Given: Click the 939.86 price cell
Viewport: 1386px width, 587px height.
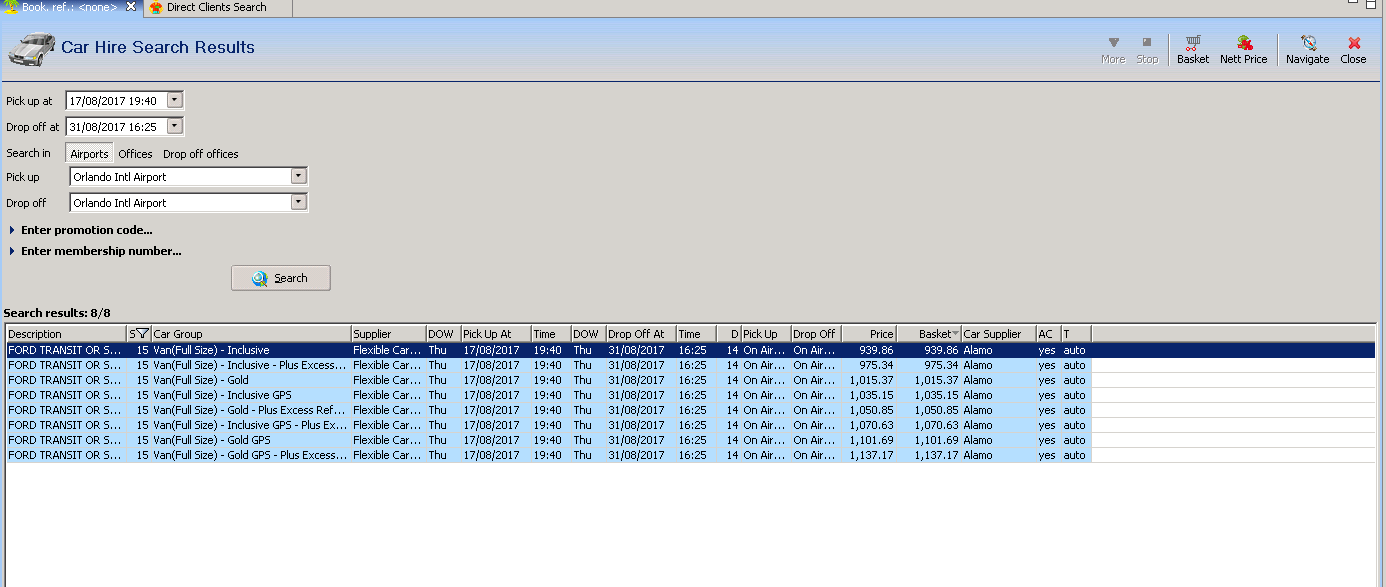Looking at the screenshot, I should (869, 350).
